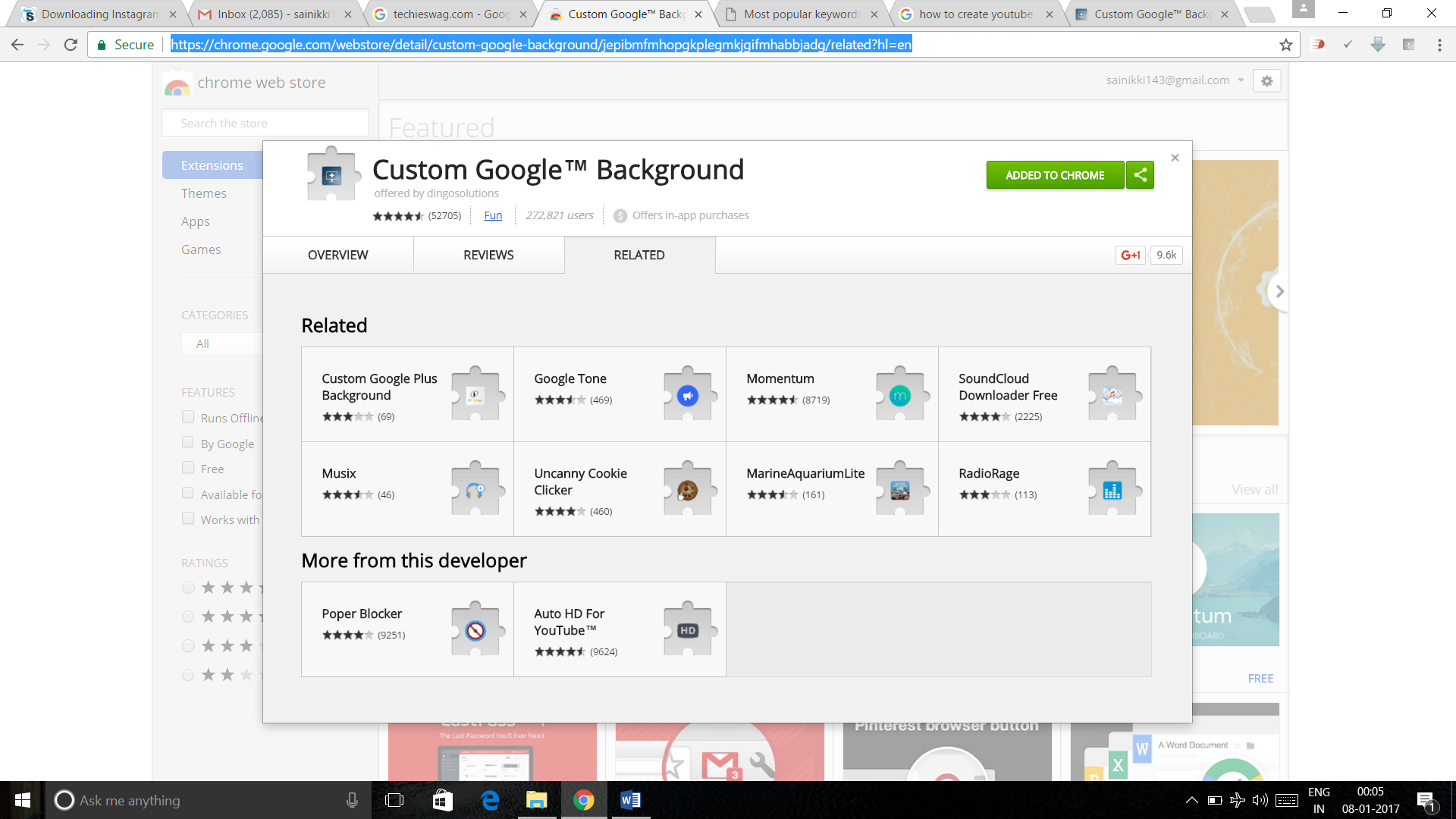This screenshot has width=1456, height=819.
Task: Open the Extensions sidebar category
Action: [212, 165]
